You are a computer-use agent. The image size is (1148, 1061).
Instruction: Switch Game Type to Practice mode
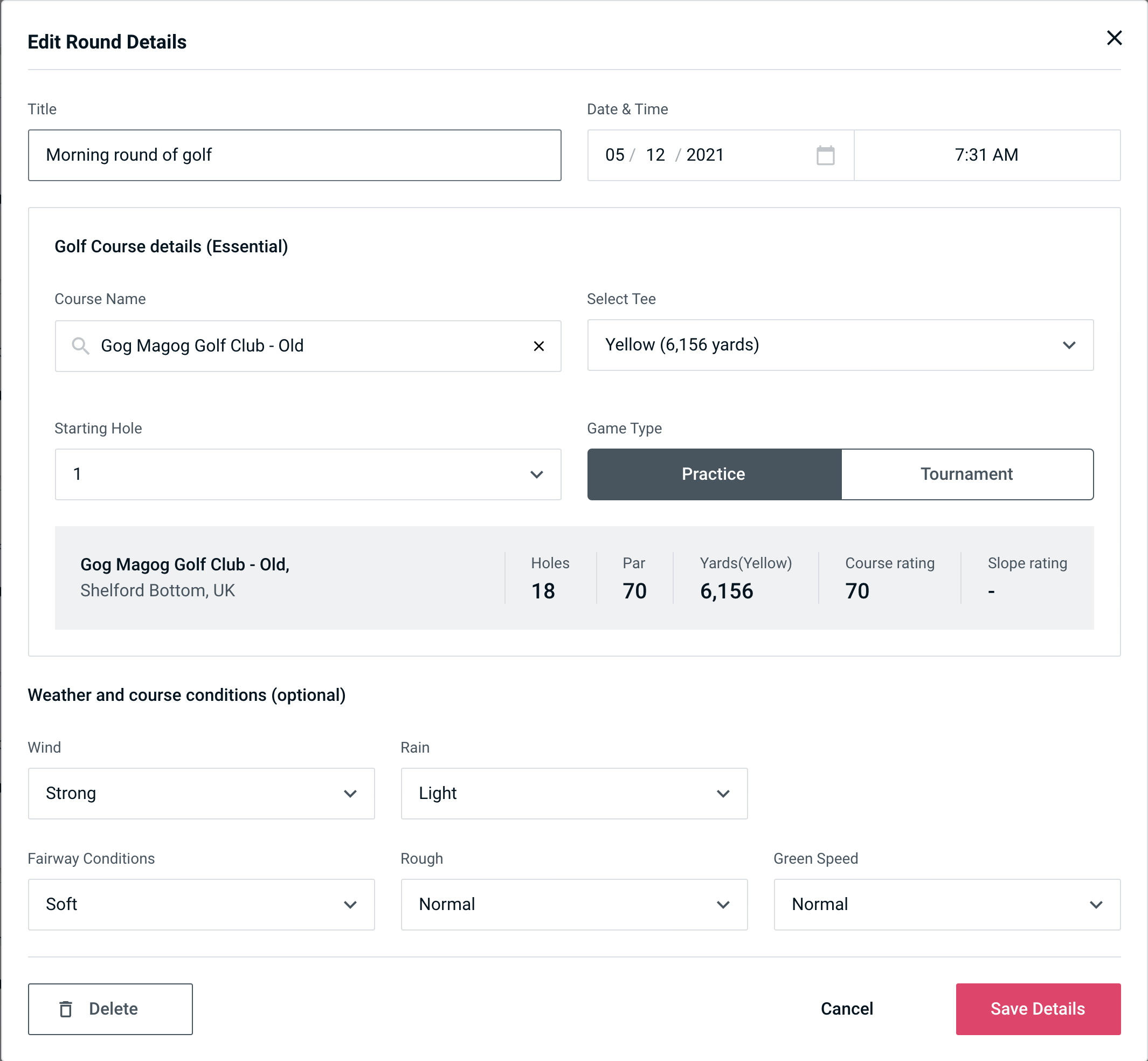(x=714, y=474)
